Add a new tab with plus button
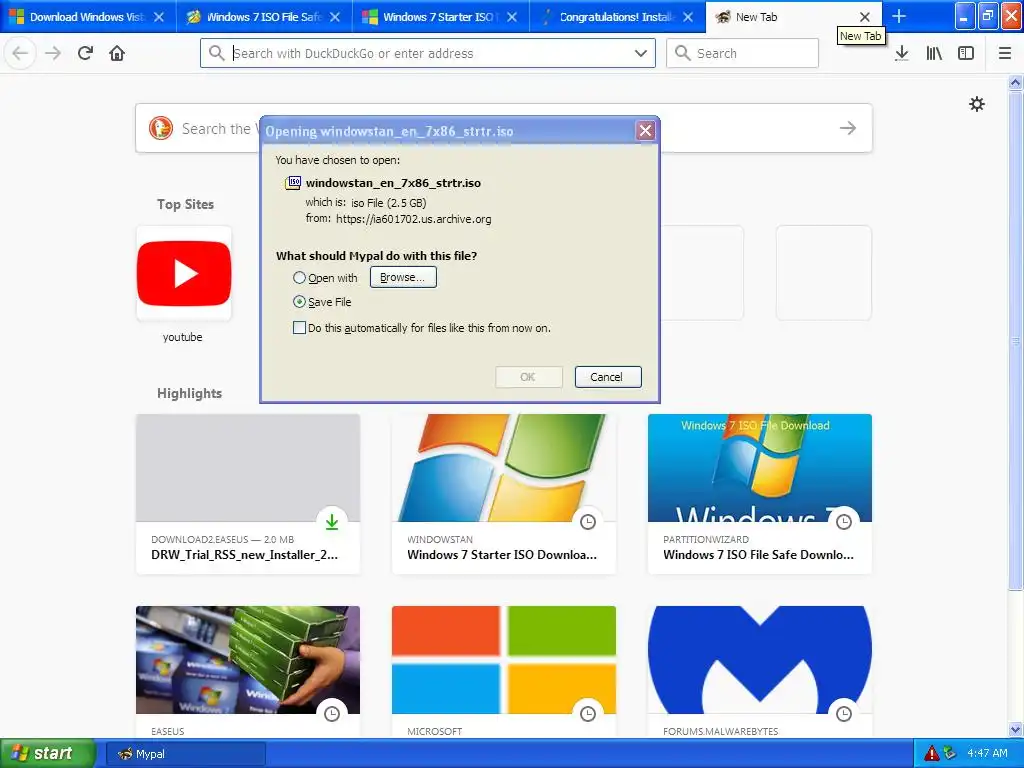The image size is (1024, 768). click(899, 16)
